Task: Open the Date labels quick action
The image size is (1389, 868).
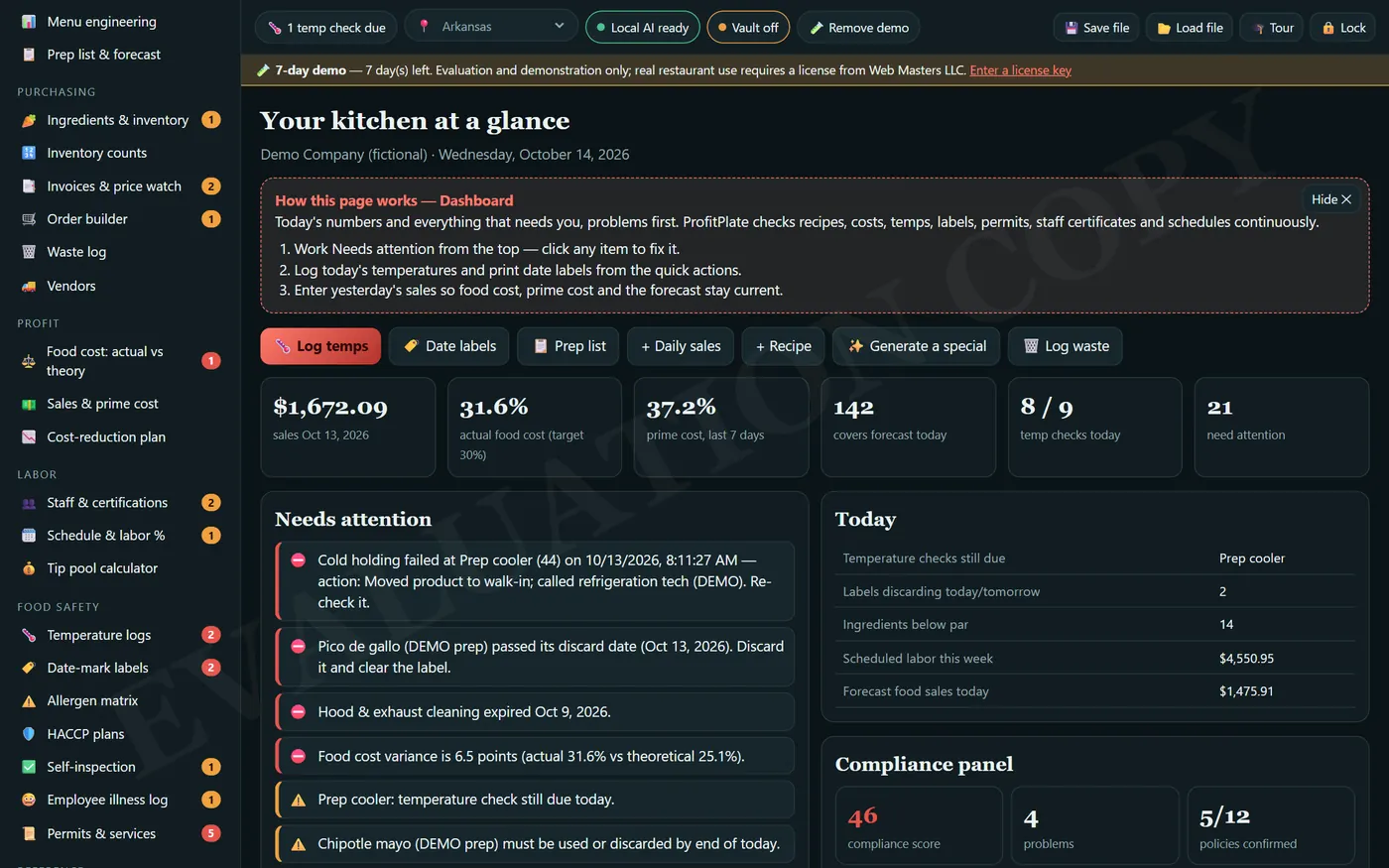Action: point(449,346)
